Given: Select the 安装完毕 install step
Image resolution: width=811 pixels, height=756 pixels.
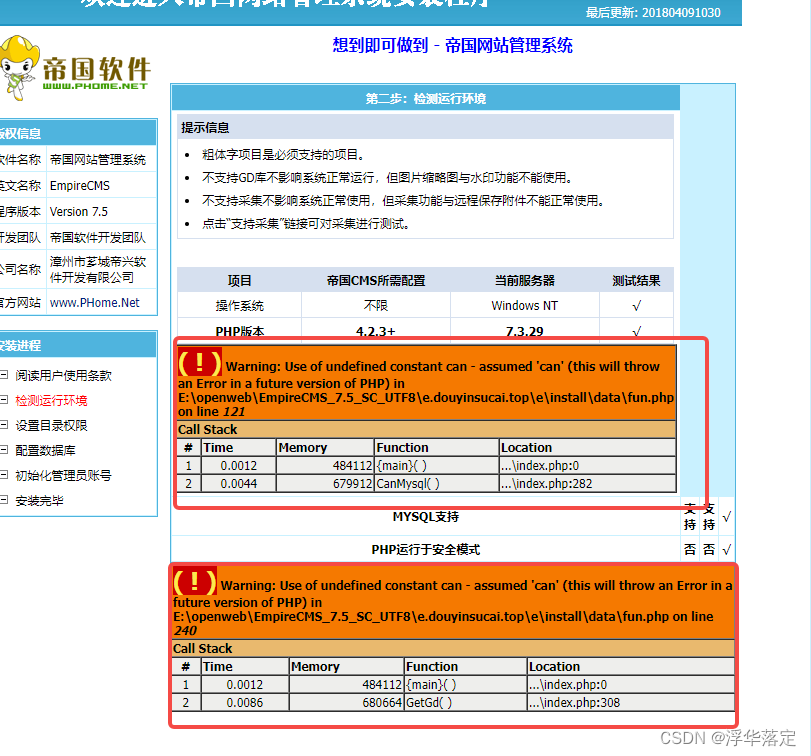Looking at the screenshot, I should (39, 501).
